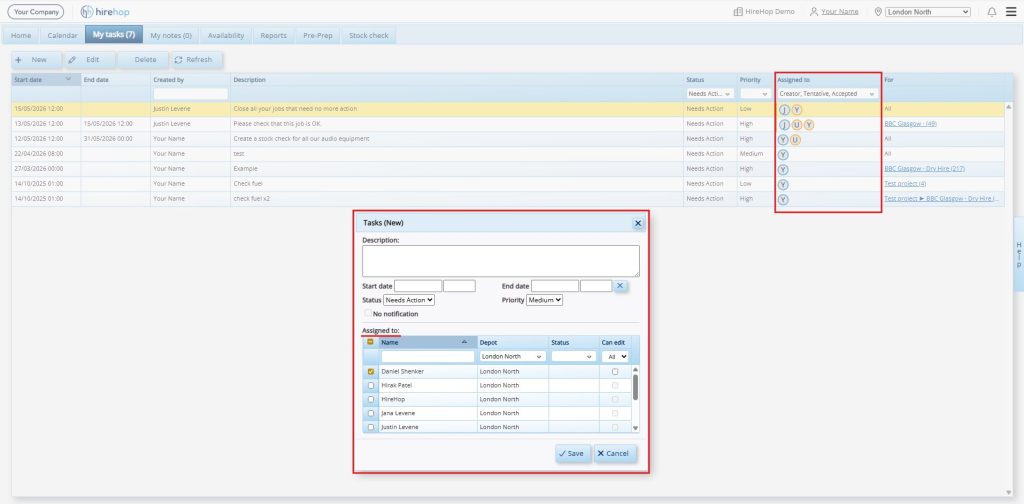Click U avatar in 'Please check that this job' row
This screenshot has height=504, width=1024.
click(797, 125)
